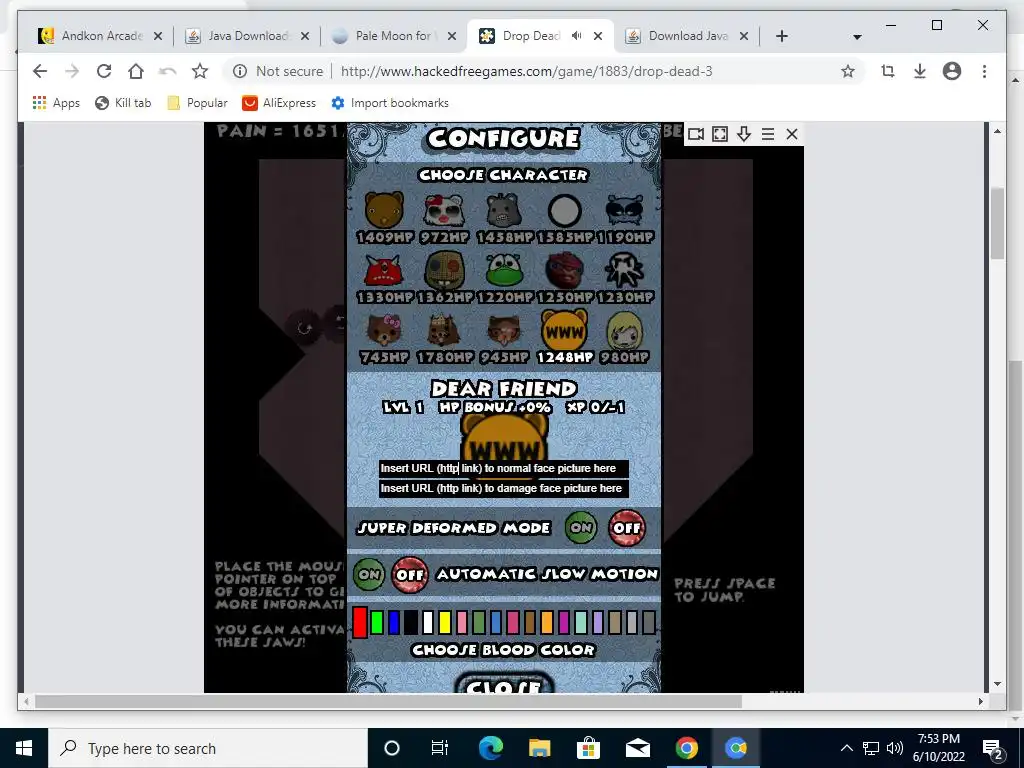Pick pure blue blood color swatch
The width and height of the screenshot is (1024, 768).
(x=394, y=622)
